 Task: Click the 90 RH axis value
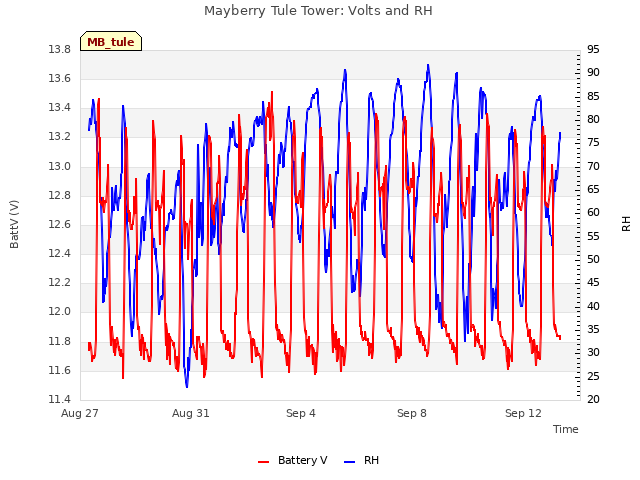coord(593,73)
